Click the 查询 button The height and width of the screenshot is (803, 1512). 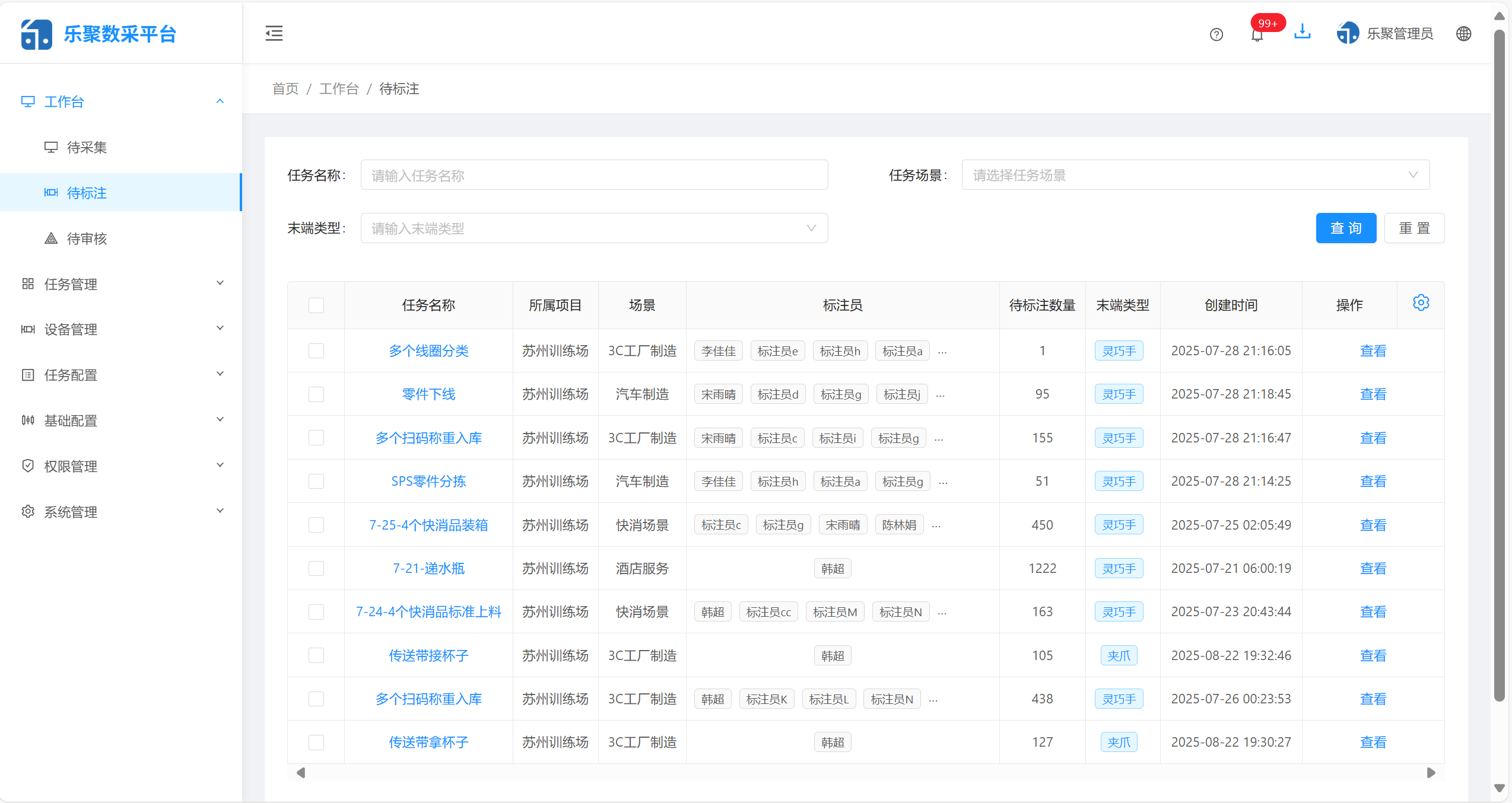[x=1346, y=228]
